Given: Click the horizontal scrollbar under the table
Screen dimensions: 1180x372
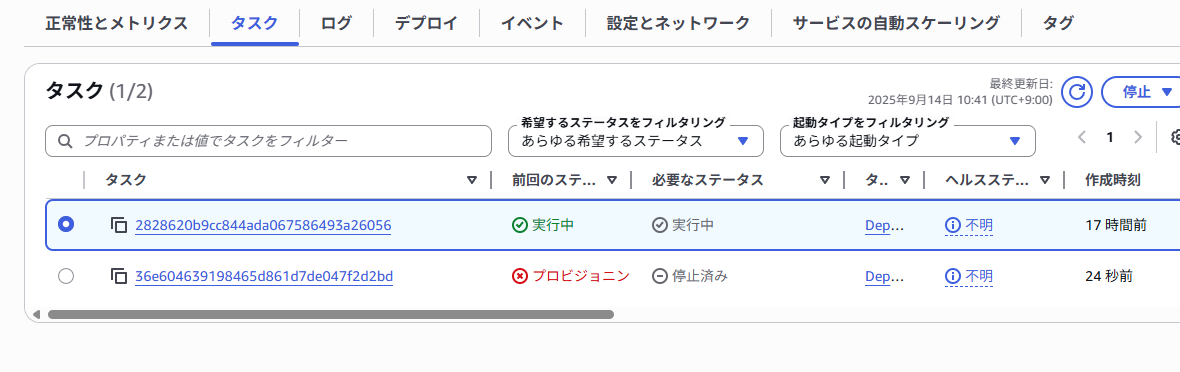Looking at the screenshot, I should coord(331,314).
